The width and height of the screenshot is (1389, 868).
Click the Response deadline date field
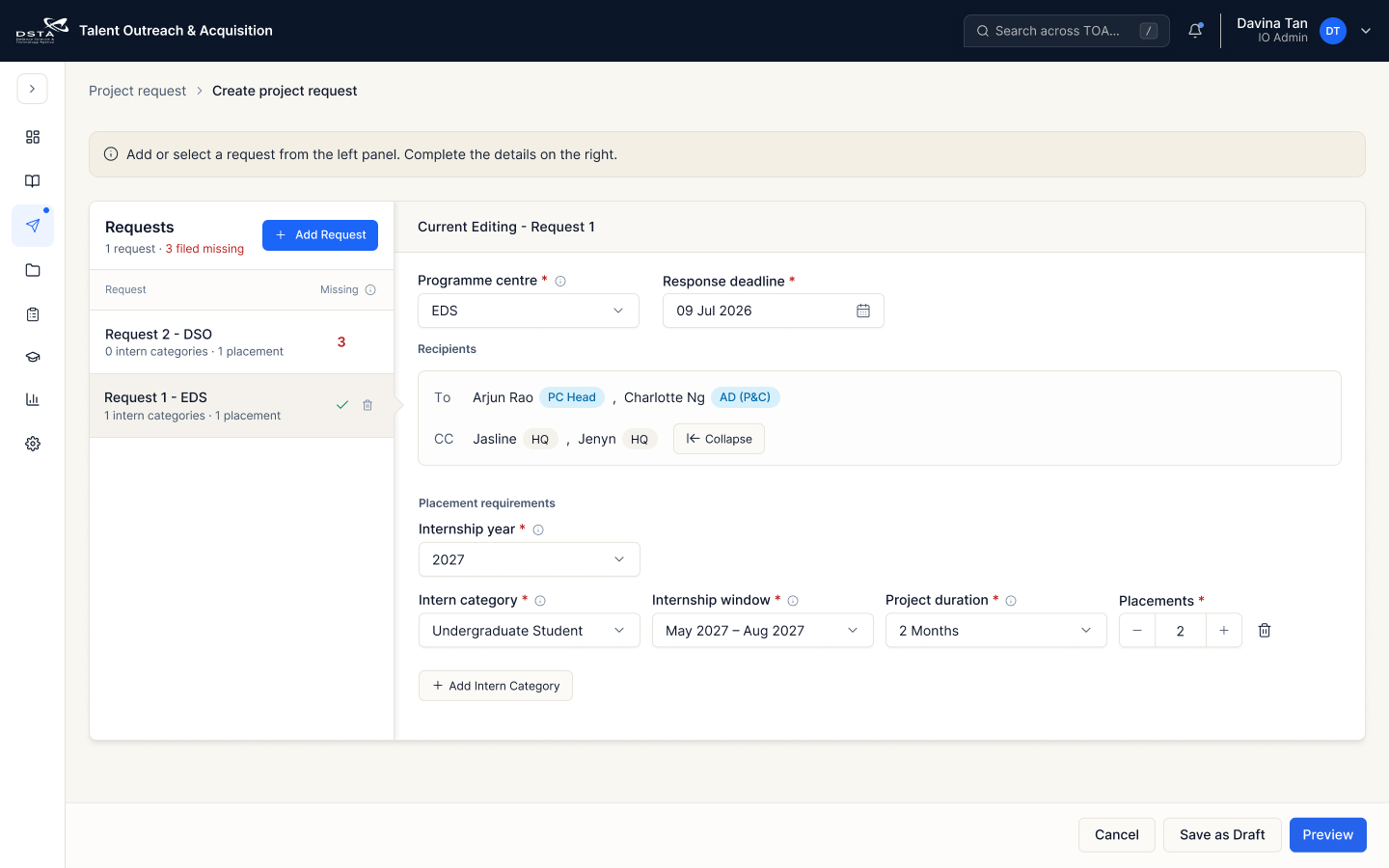(x=774, y=311)
